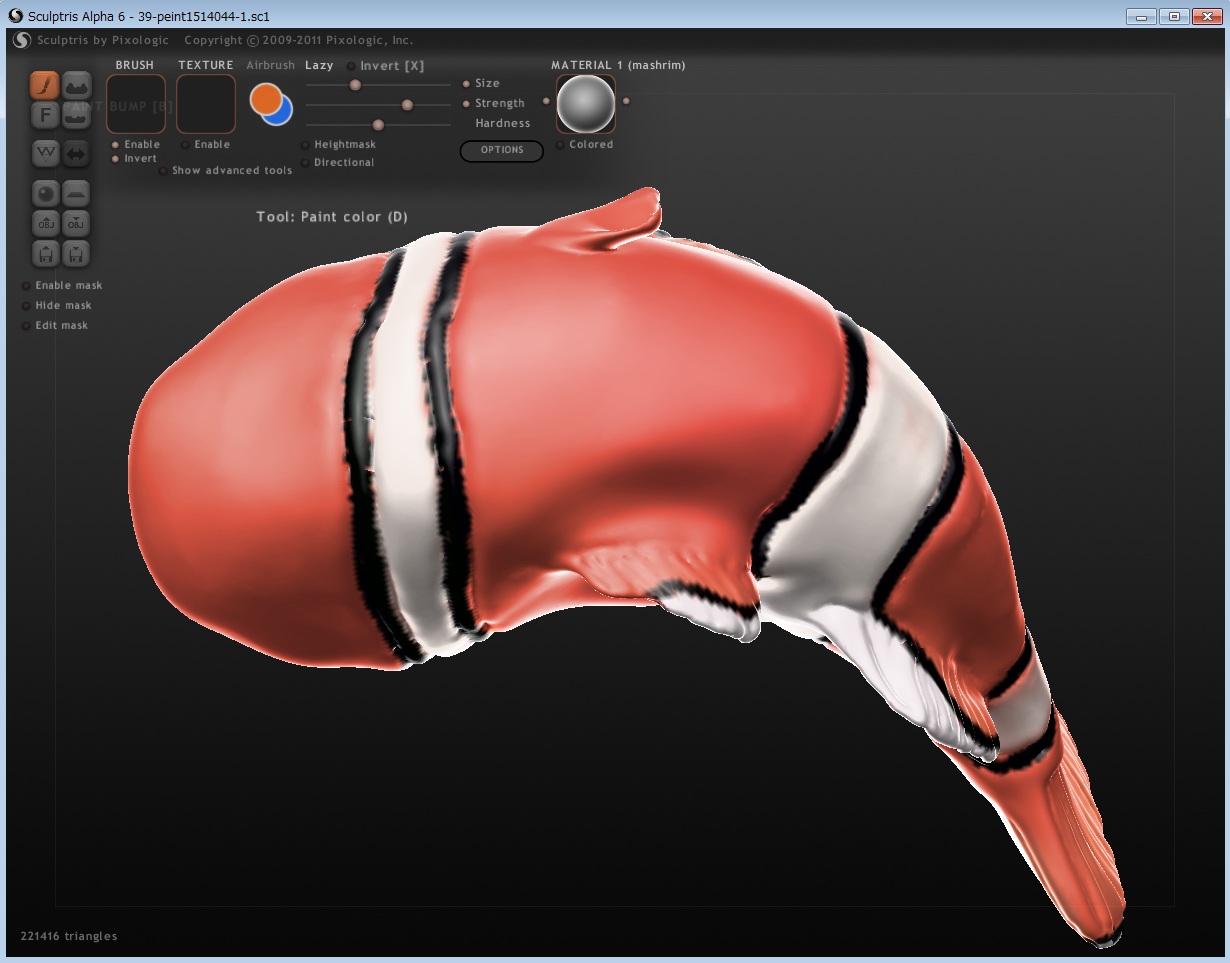Turn on Enable mask
The width and height of the screenshot is (1230, 963).
tap(26, 286)
